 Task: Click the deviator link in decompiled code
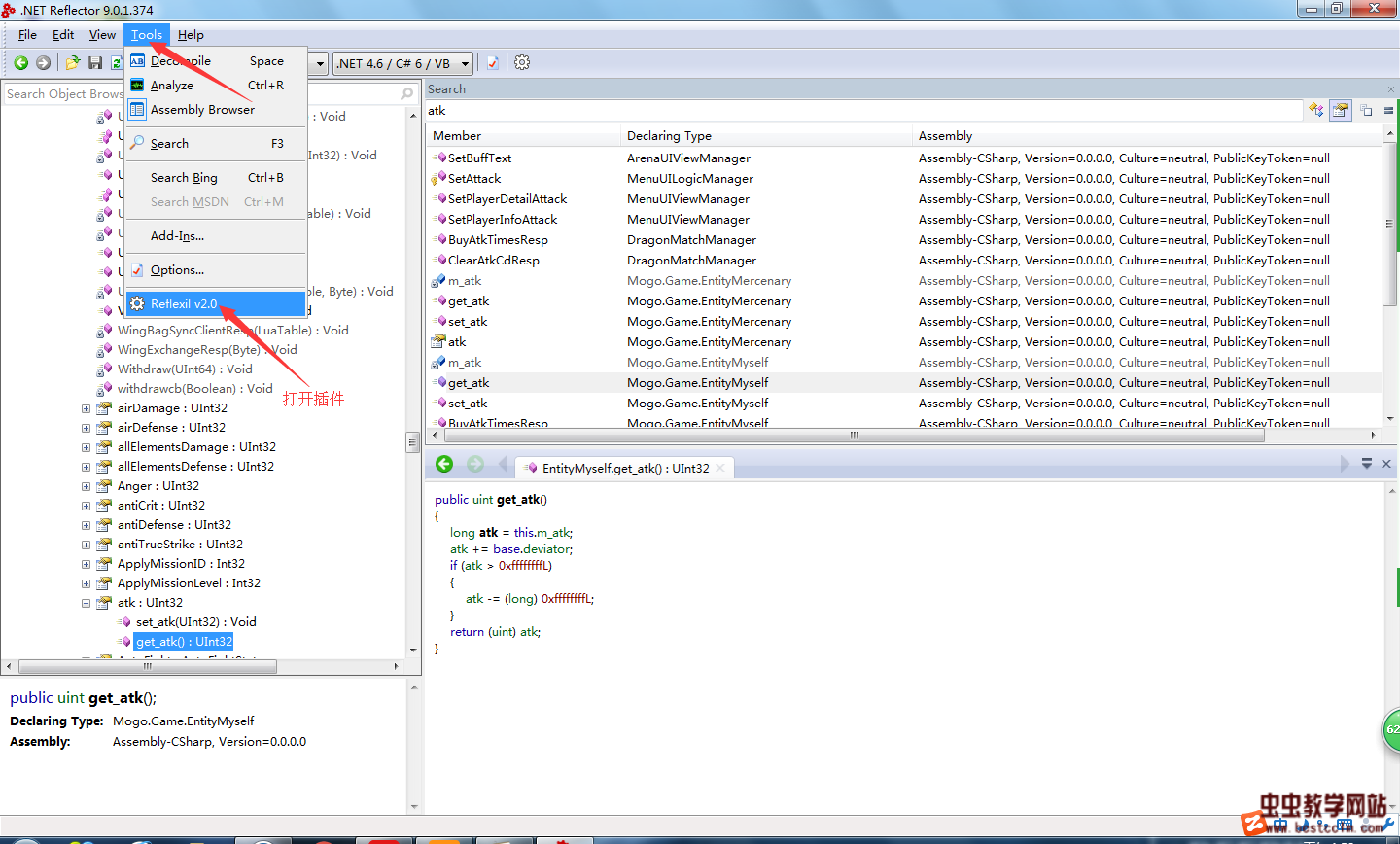(x=547, y=549)
